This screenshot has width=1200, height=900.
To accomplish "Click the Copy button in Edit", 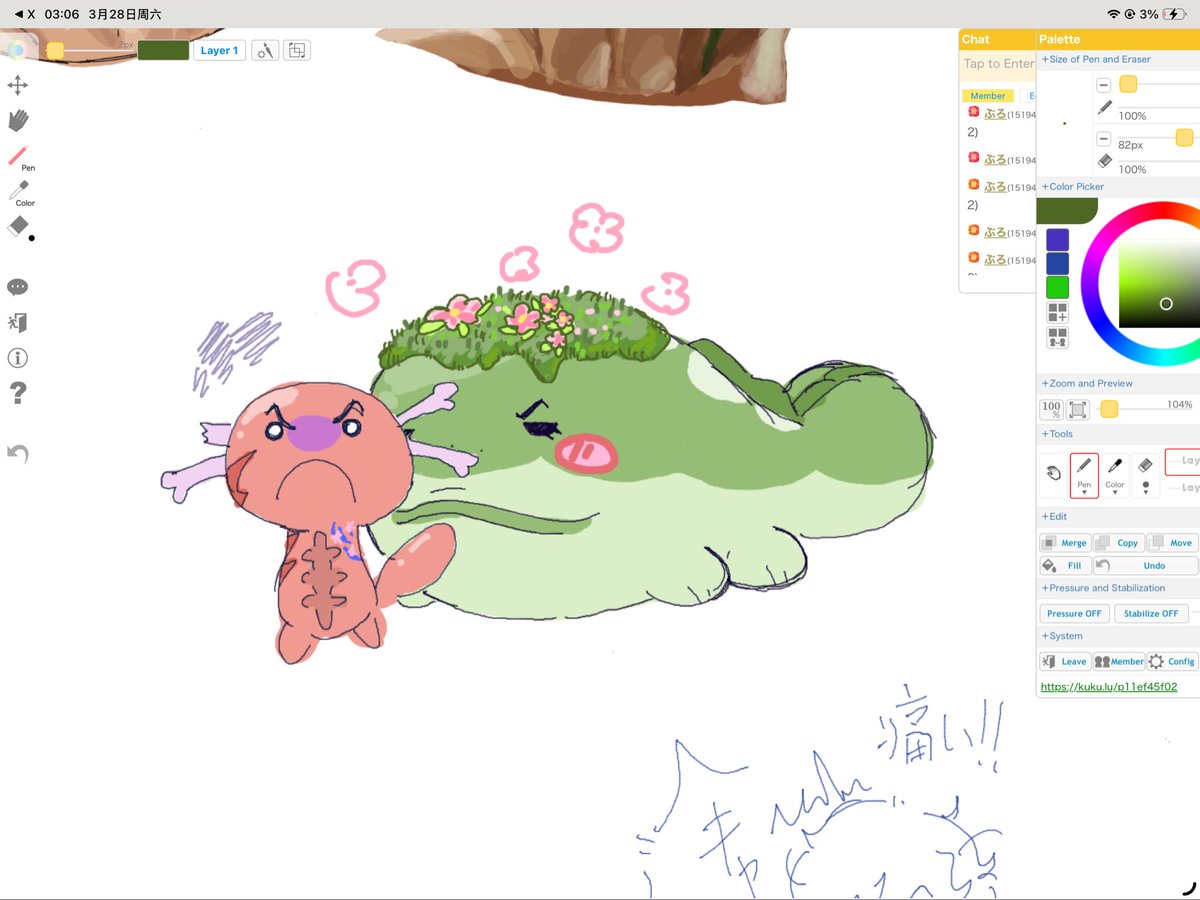I will click(x=1119, y=542).
